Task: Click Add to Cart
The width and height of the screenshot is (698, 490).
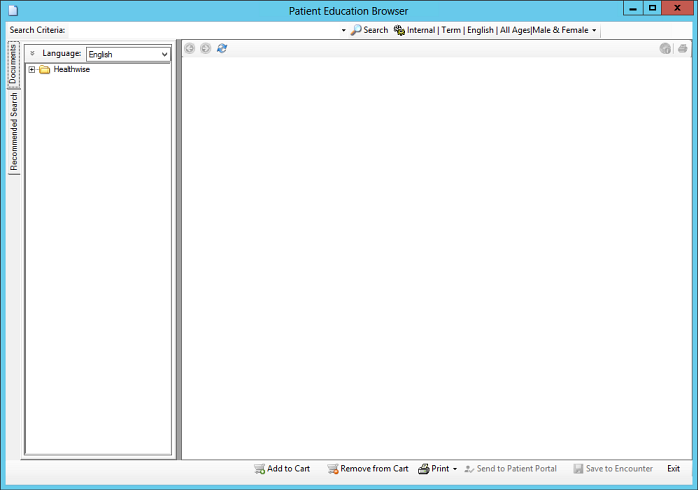Action: pos(282,469)
